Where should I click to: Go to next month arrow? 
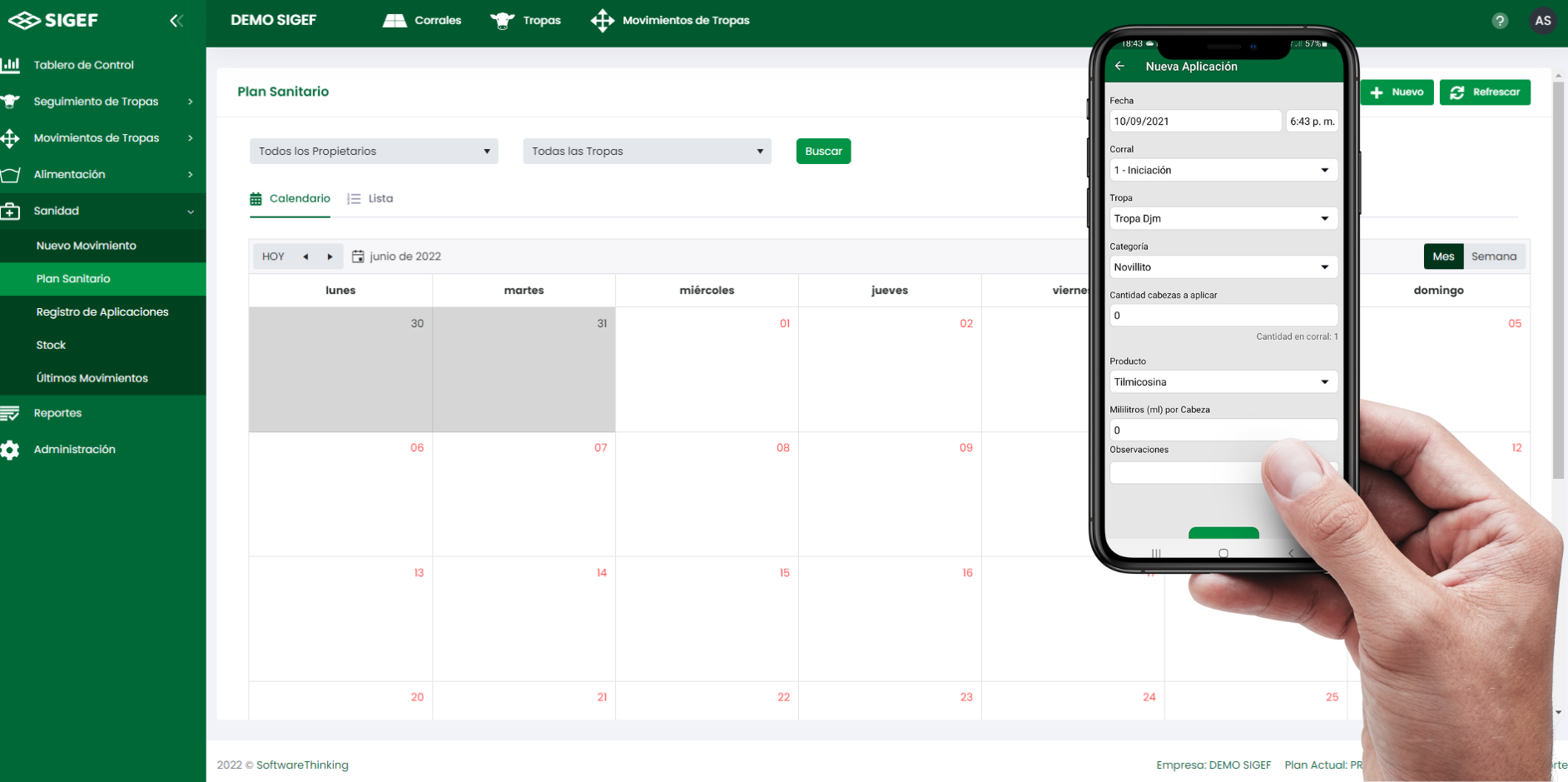point(330,257)
